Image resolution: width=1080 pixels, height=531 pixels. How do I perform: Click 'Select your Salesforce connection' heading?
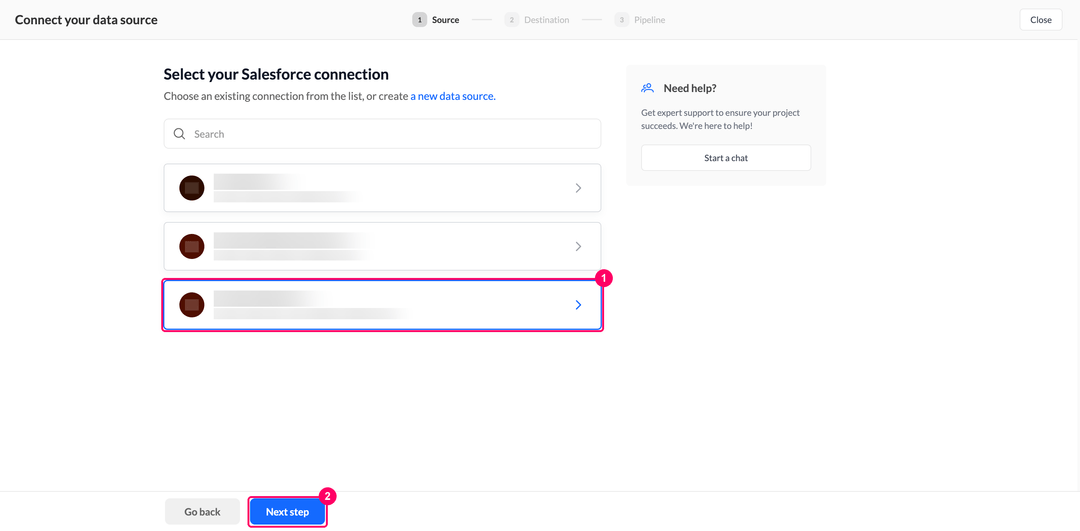pyautogui.click(x=276, y=74)
